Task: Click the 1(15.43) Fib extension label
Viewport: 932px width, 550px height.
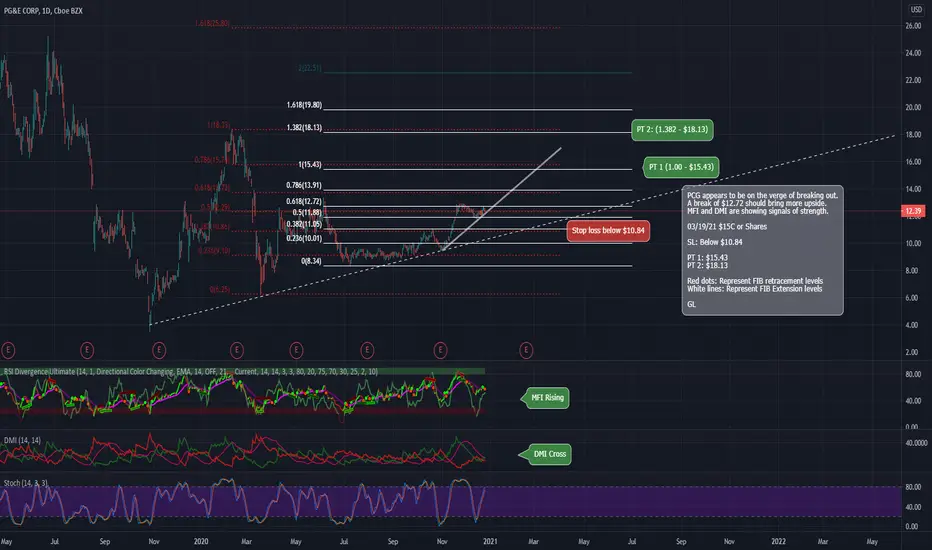Action: click(310, 165)
